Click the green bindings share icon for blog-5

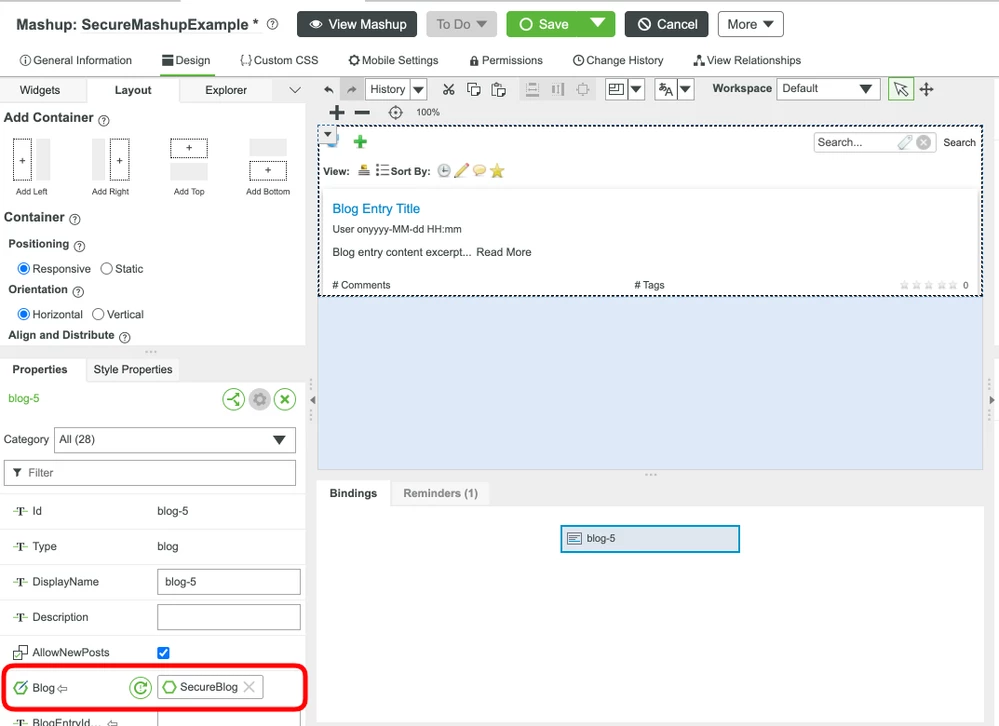tap(234, 399)
